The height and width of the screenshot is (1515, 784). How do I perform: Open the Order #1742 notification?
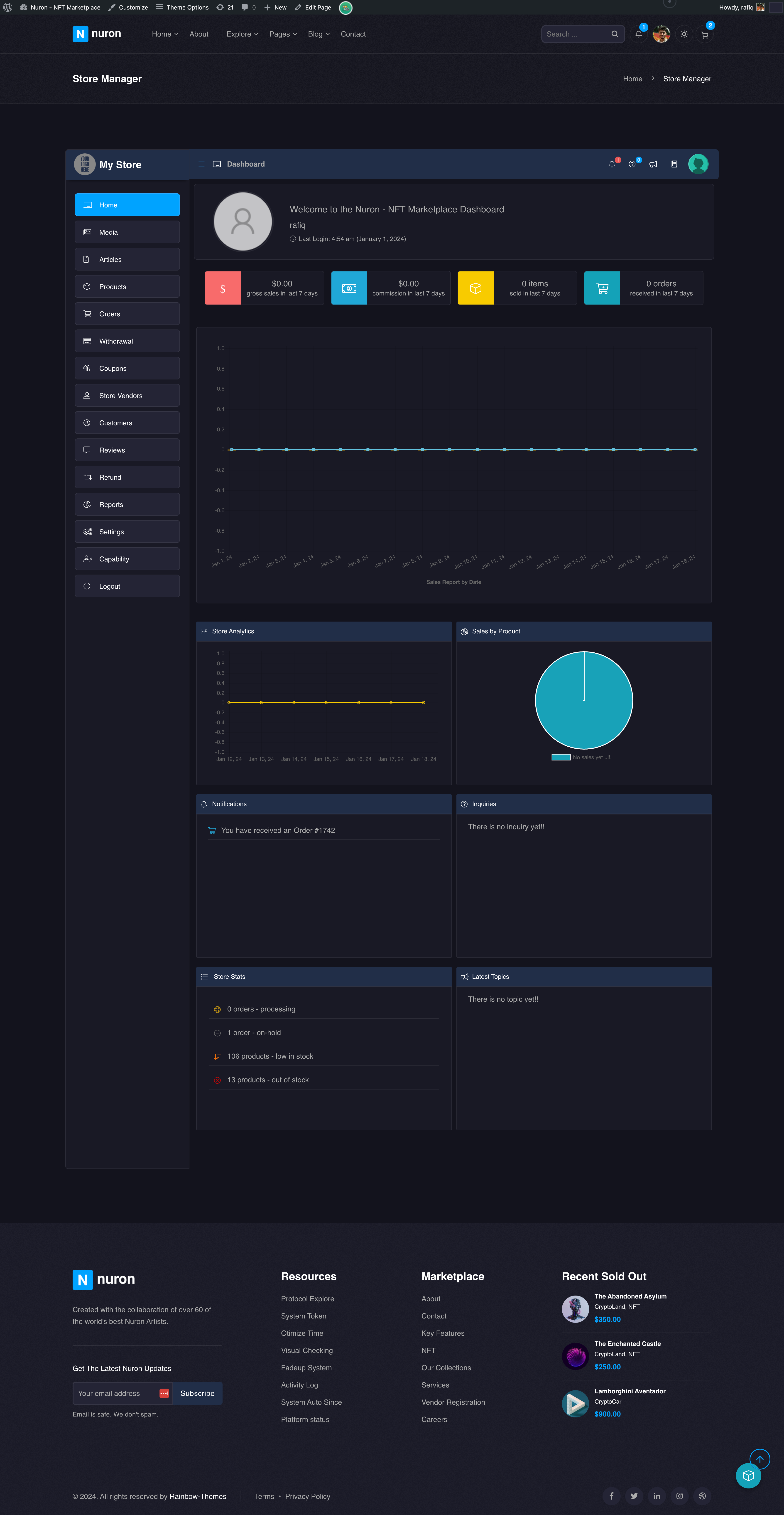pyautogui.click(x=278, y=830)
